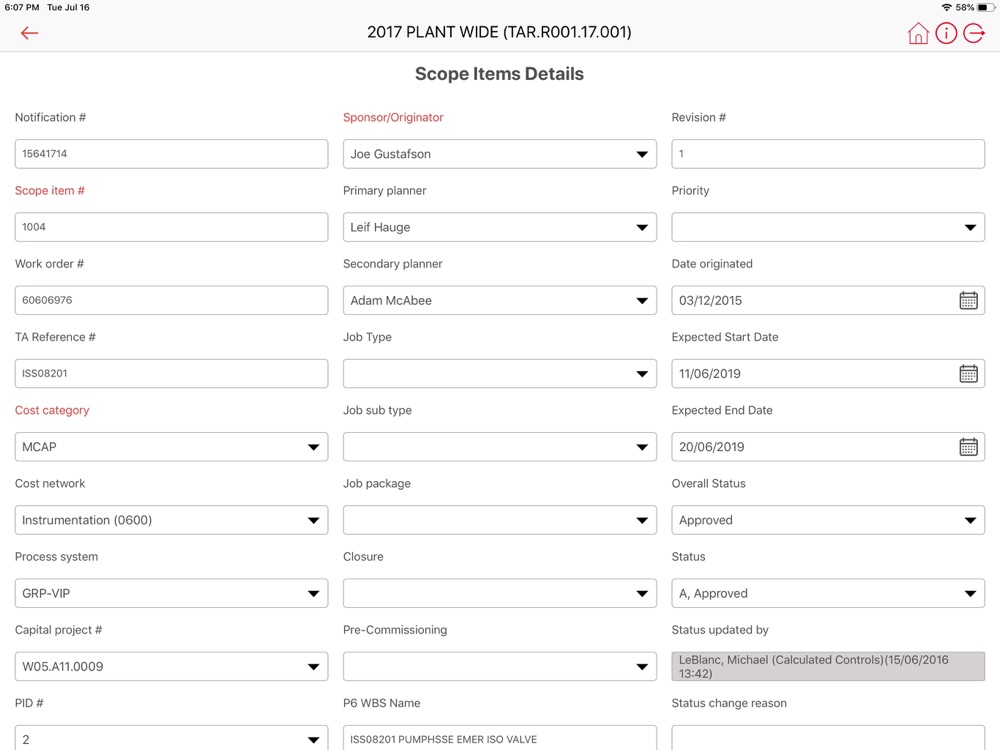1000x750 pixels.
Task: Open the Closure dropdown
Action: (x=499, y=593)
